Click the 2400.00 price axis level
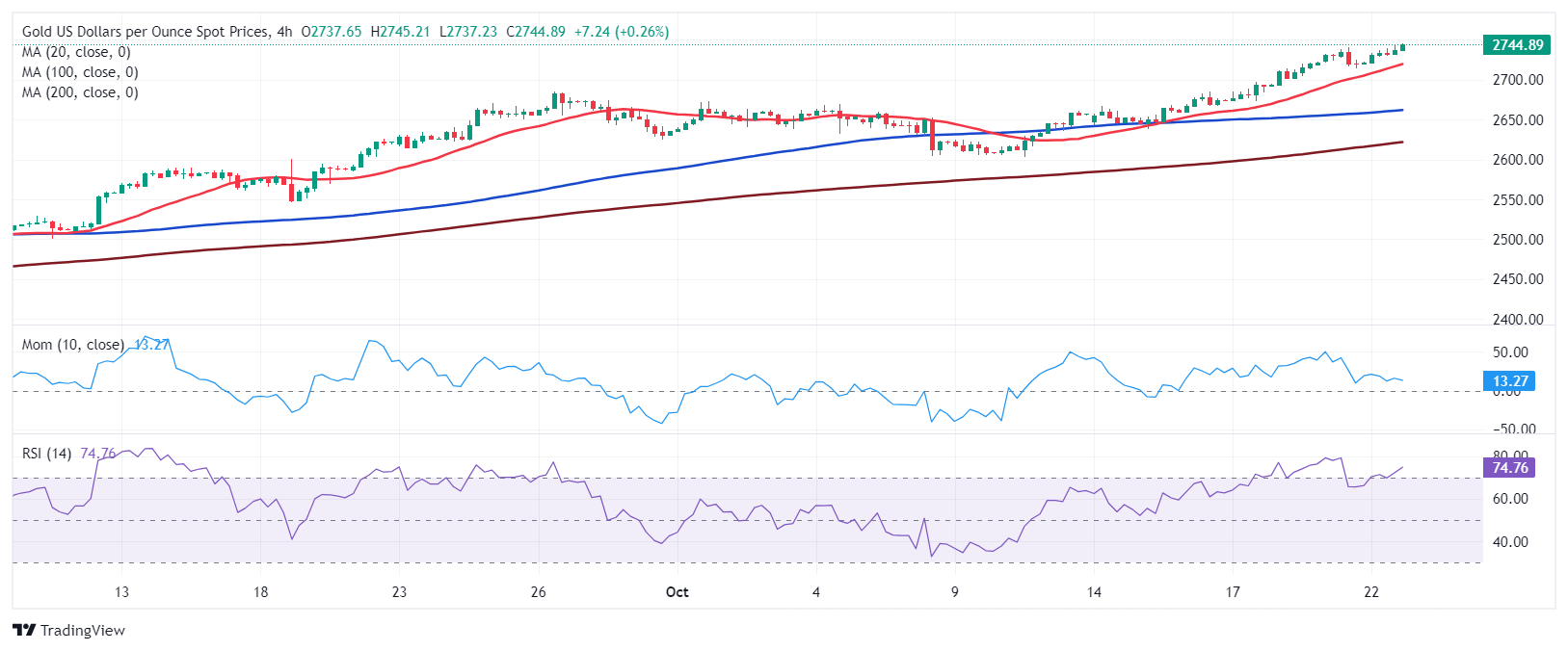The image size is (1568, 651). 1517,320
